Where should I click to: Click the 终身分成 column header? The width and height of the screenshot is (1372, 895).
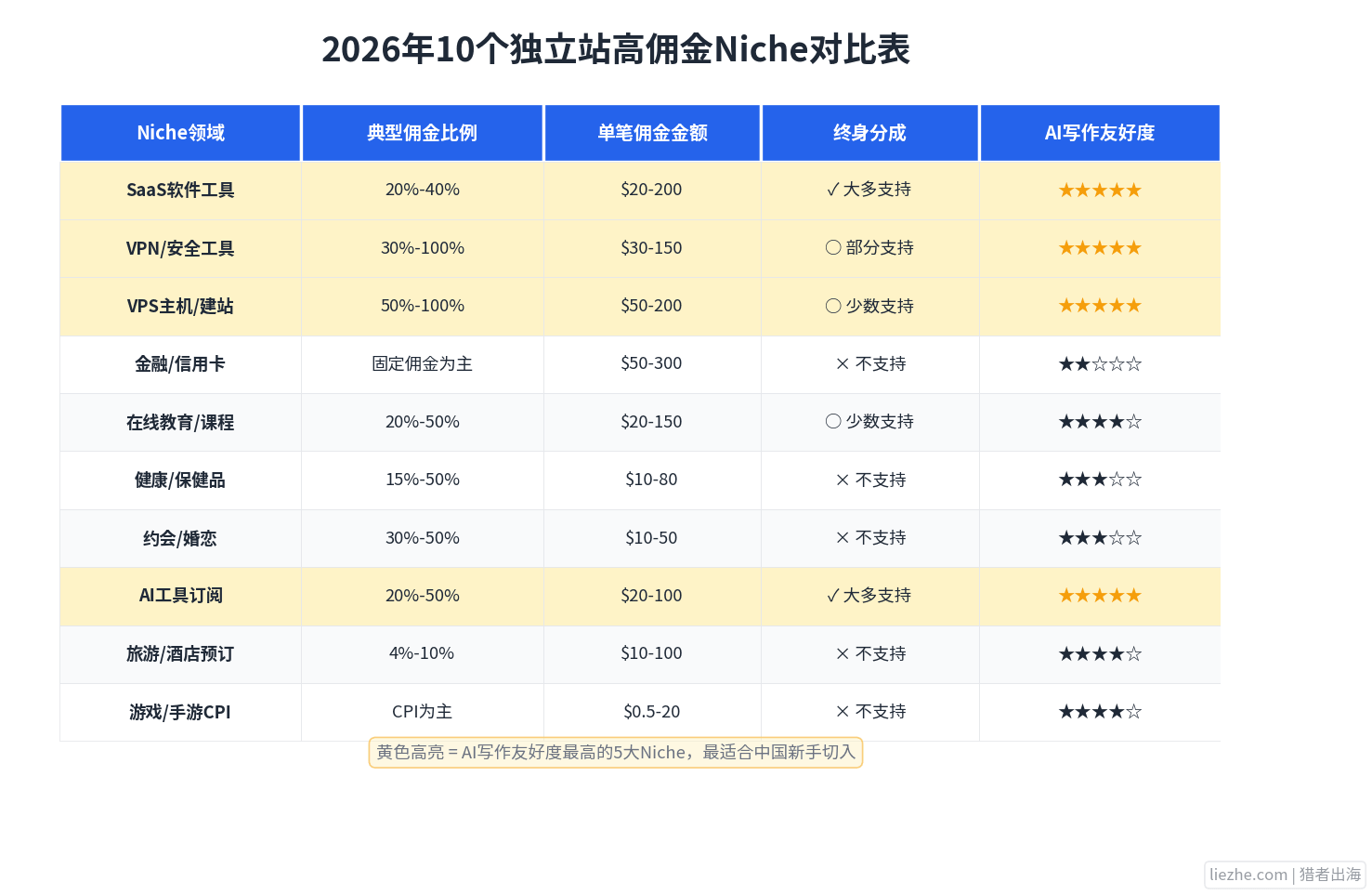click(869, 133)
